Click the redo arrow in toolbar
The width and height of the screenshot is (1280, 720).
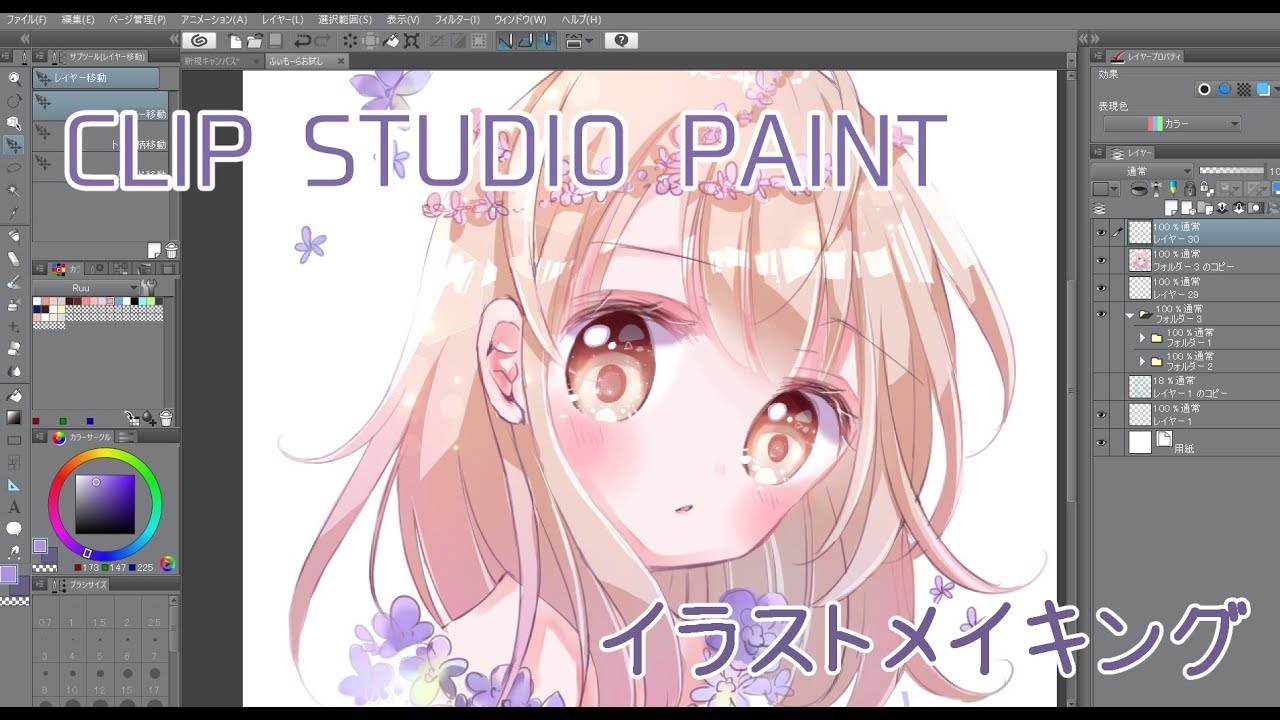pos(323,41)
